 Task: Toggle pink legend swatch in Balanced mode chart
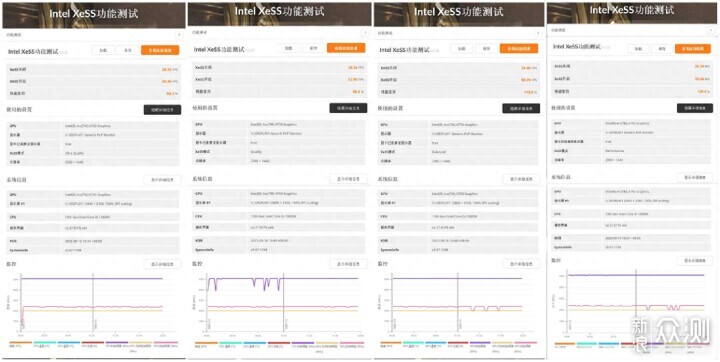525,342
